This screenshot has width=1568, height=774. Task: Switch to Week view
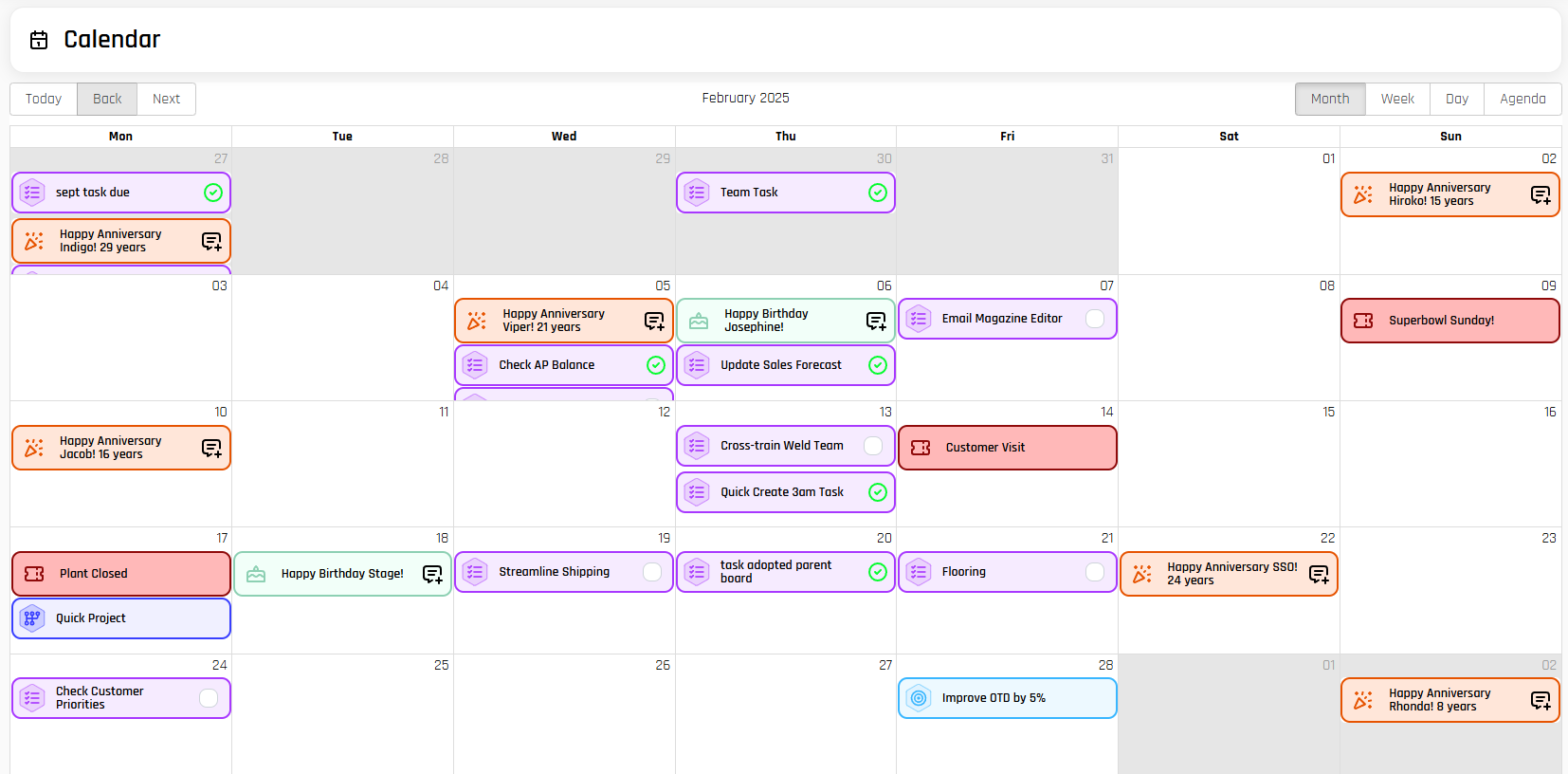(x=1397, y=99)
